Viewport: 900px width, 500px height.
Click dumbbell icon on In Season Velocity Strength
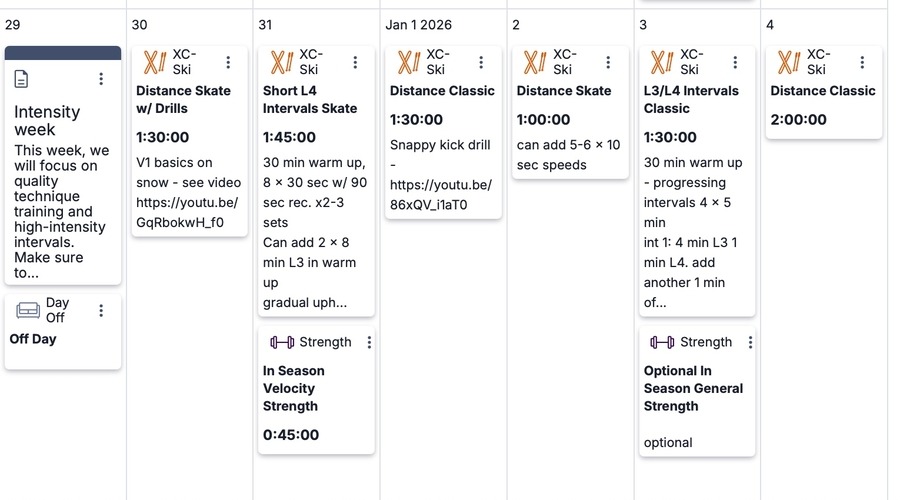(x=281, y=342)
